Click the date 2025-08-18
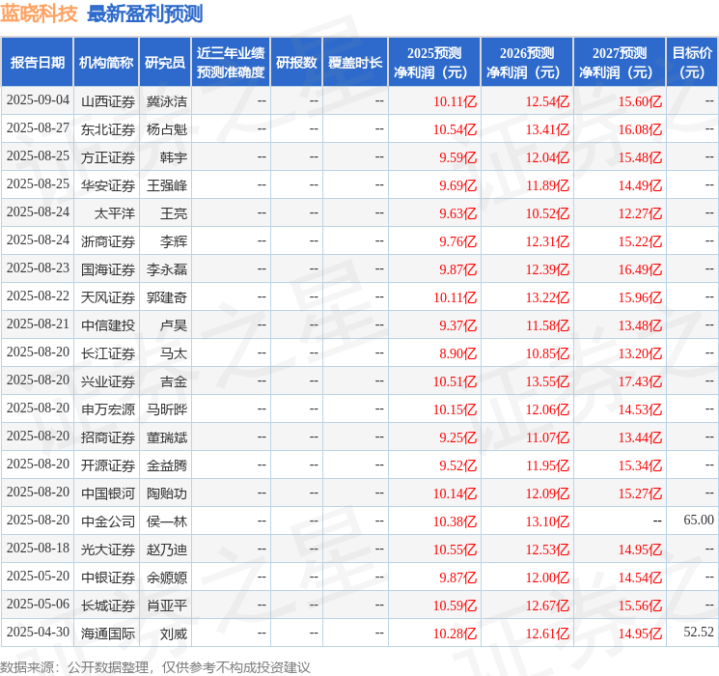Viewport: 719px width, 676px height. click(38, 548)
